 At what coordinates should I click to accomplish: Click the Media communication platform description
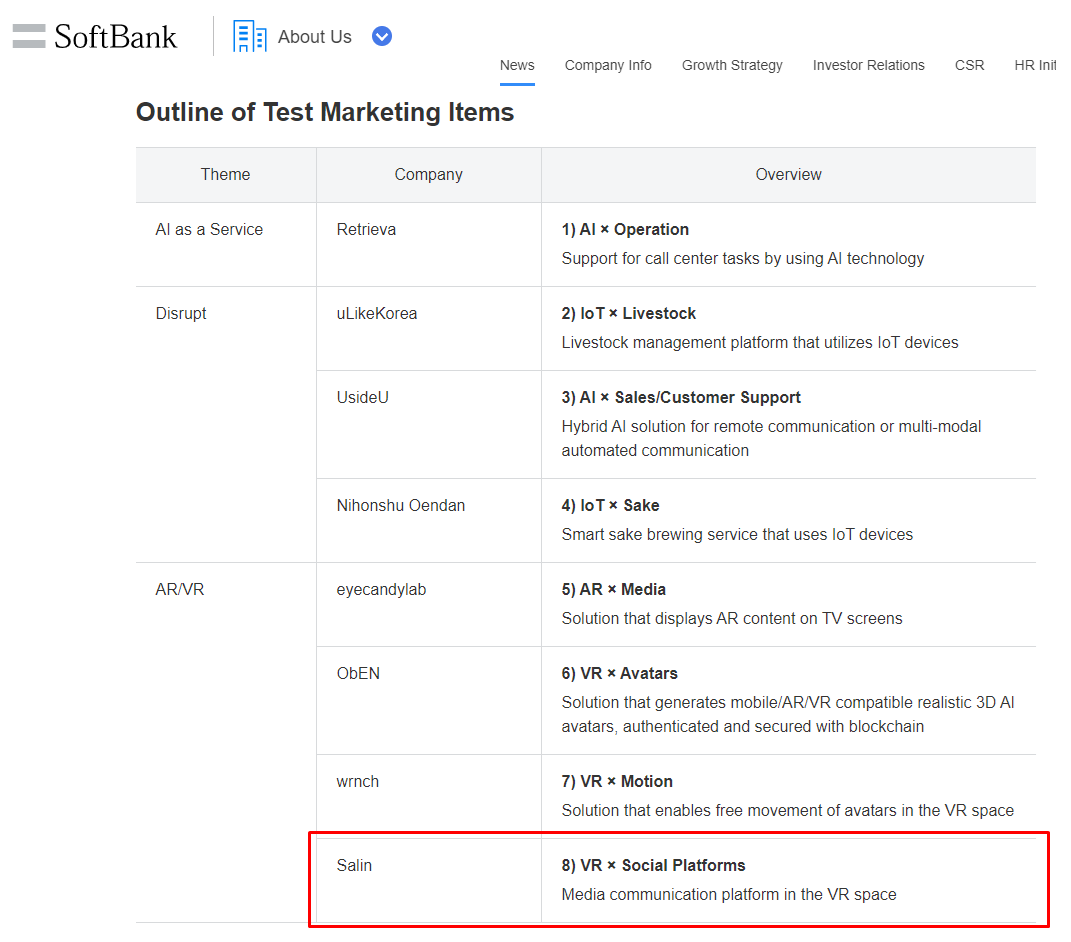pos(729,895)
